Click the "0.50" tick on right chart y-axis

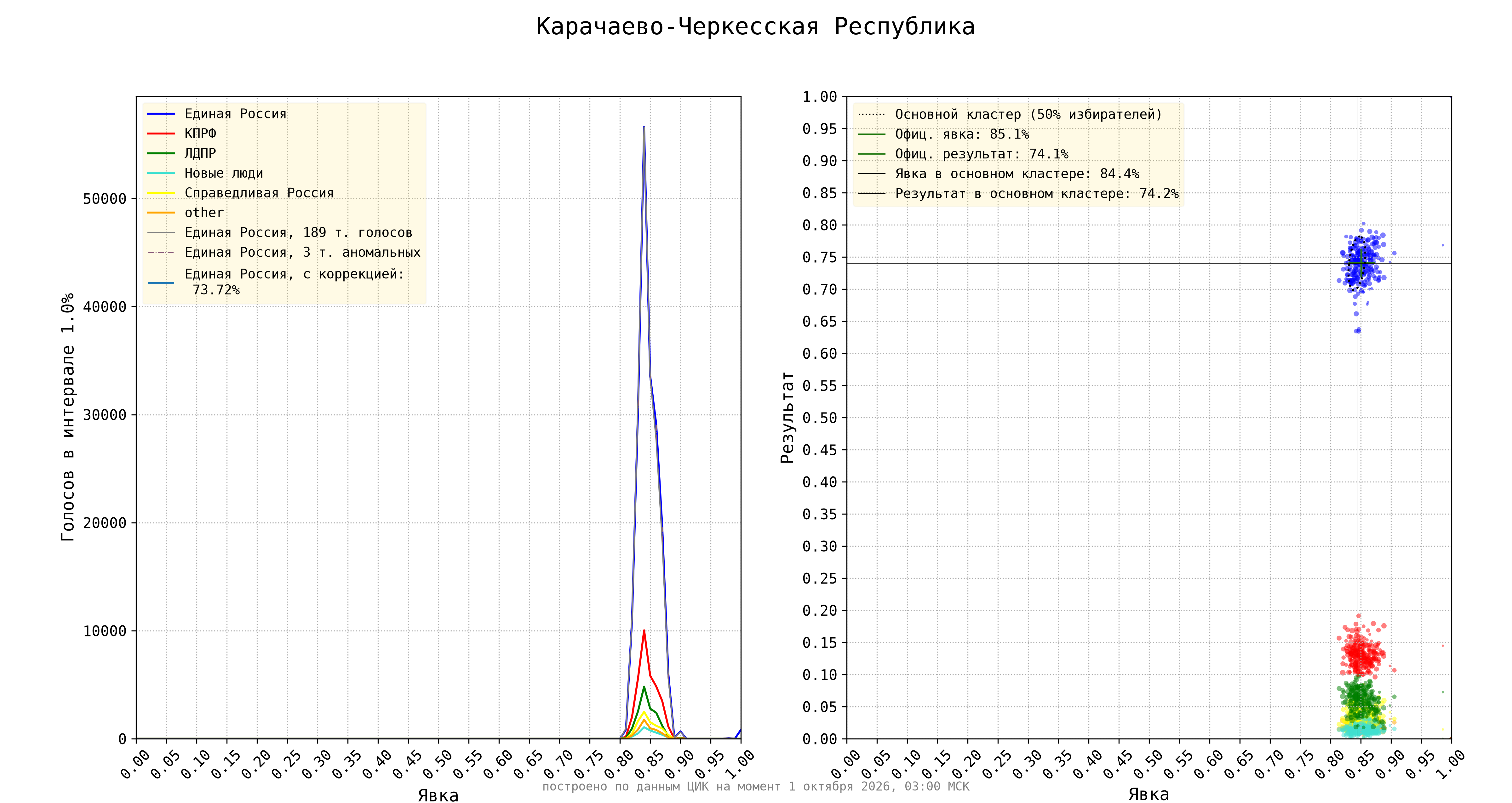[819, 418]
